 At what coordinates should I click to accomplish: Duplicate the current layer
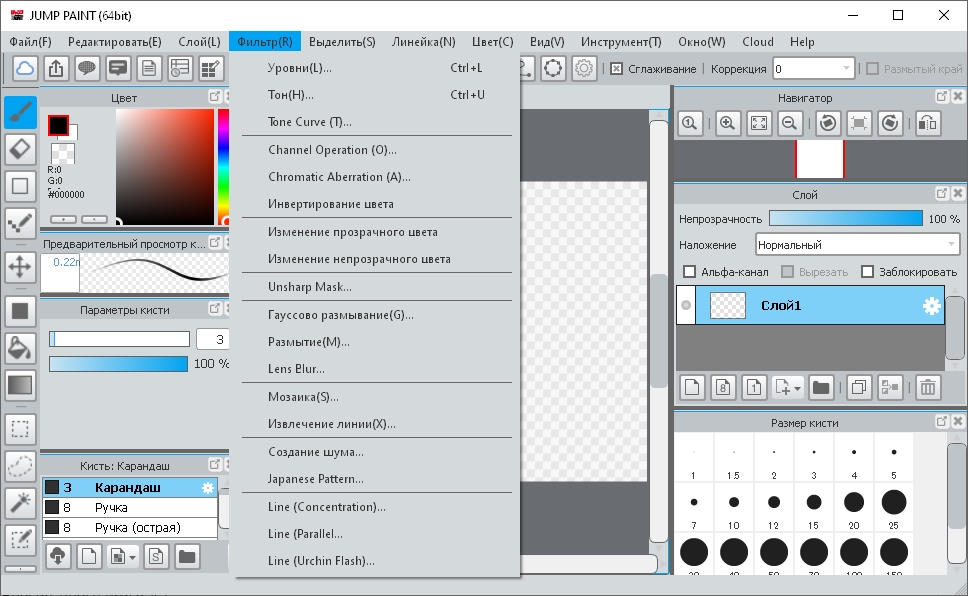[x=859, y=387]
